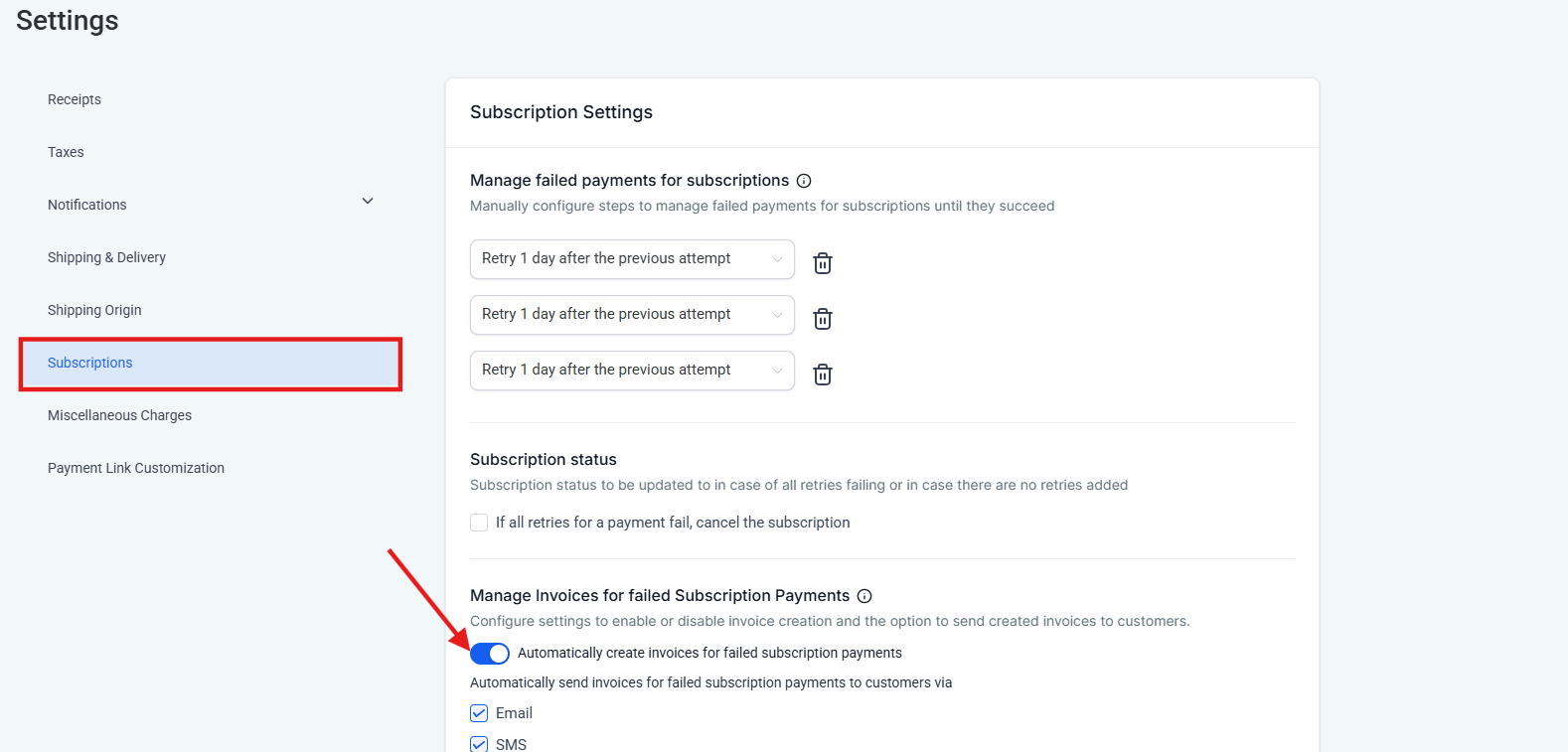1568x752 pixels.
Task: Delete the second retry step
Action: pos(823,319)
